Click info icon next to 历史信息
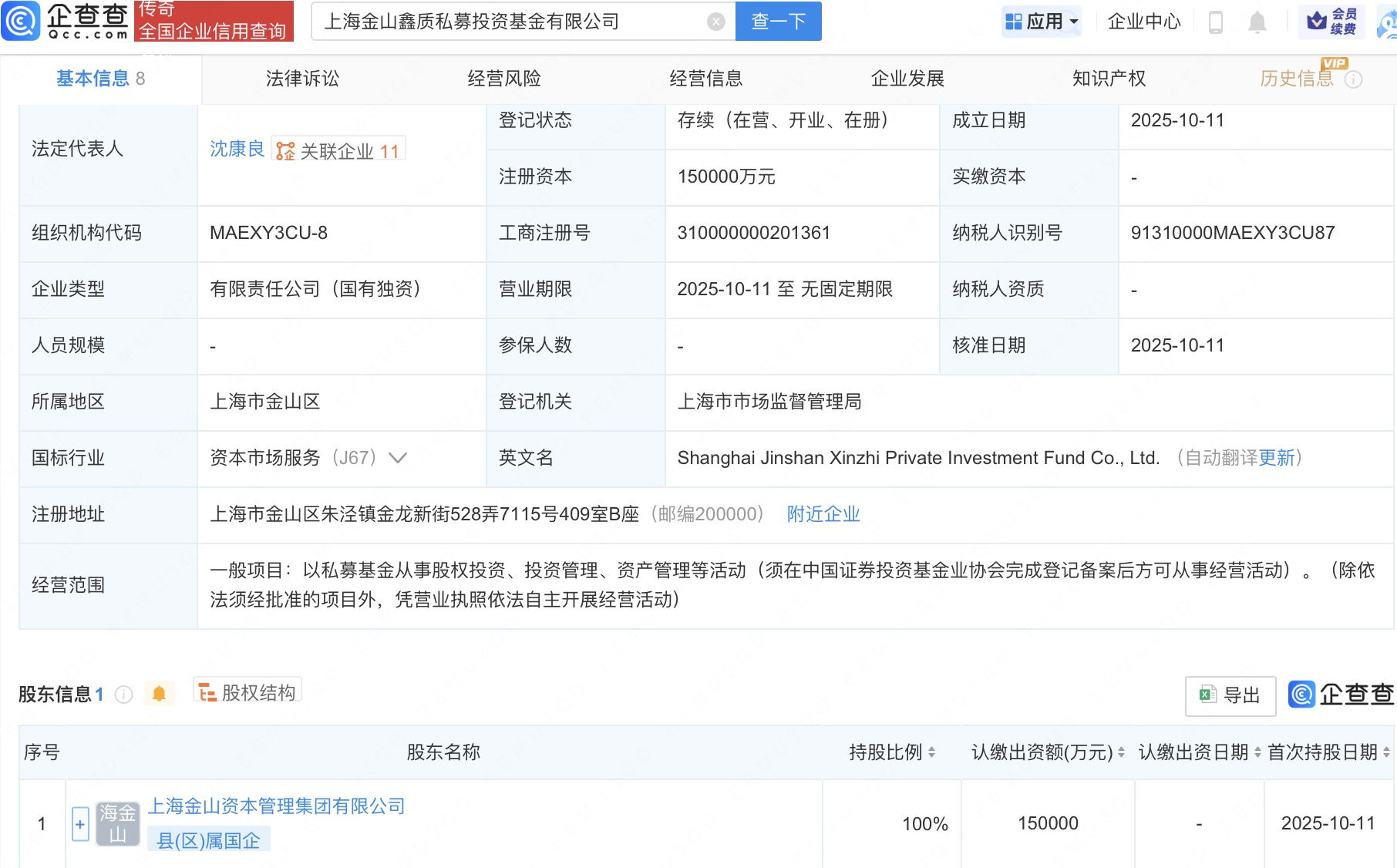This screenshot has height=868, width=1397. pos(1354,79)
